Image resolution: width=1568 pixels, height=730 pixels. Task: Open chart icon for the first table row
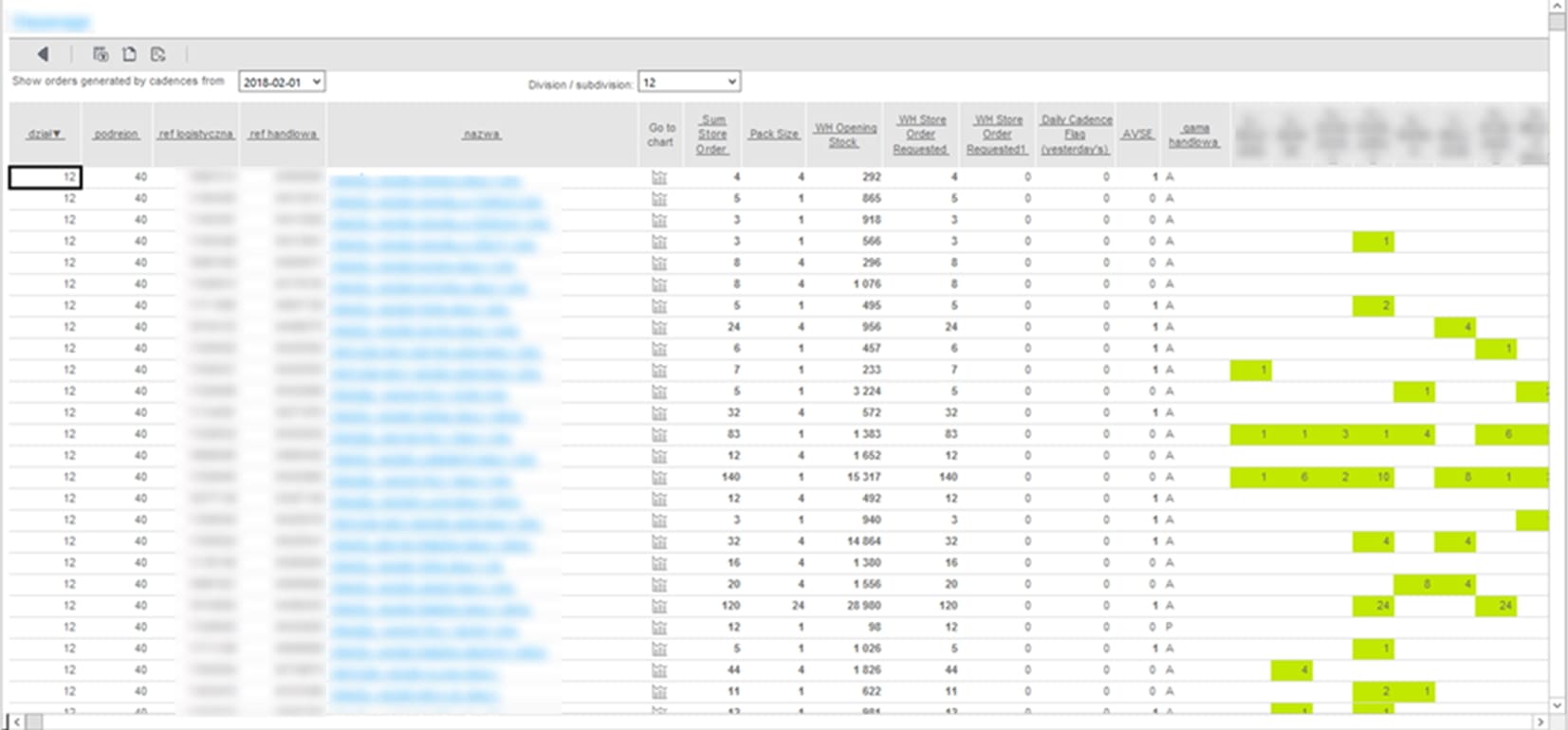(659, 177)
